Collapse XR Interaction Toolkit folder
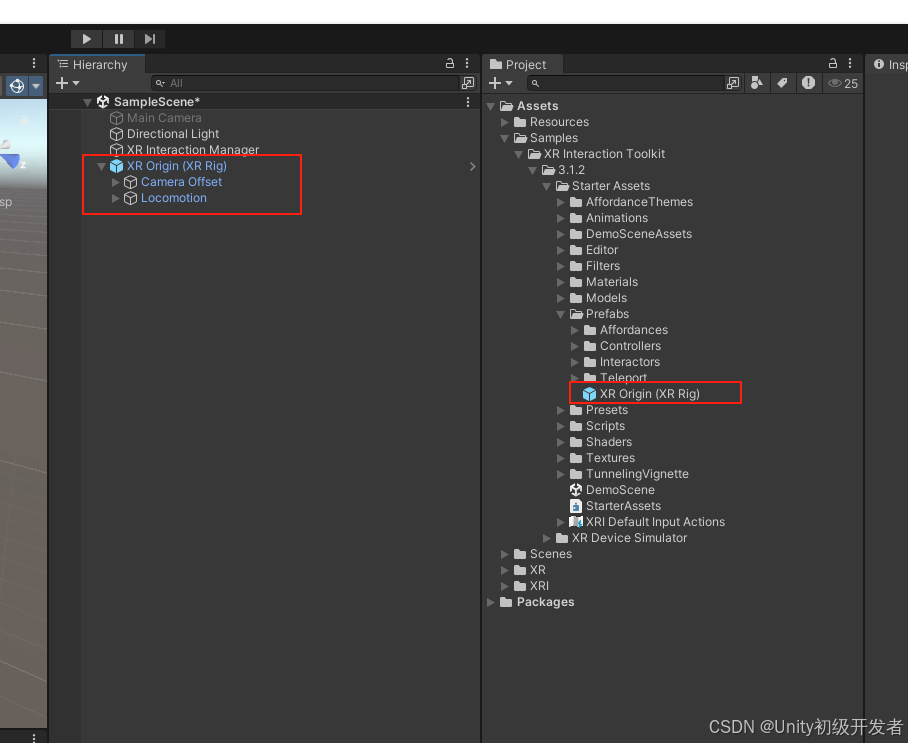This screenshot has width=908, height=743. [518, 154]
